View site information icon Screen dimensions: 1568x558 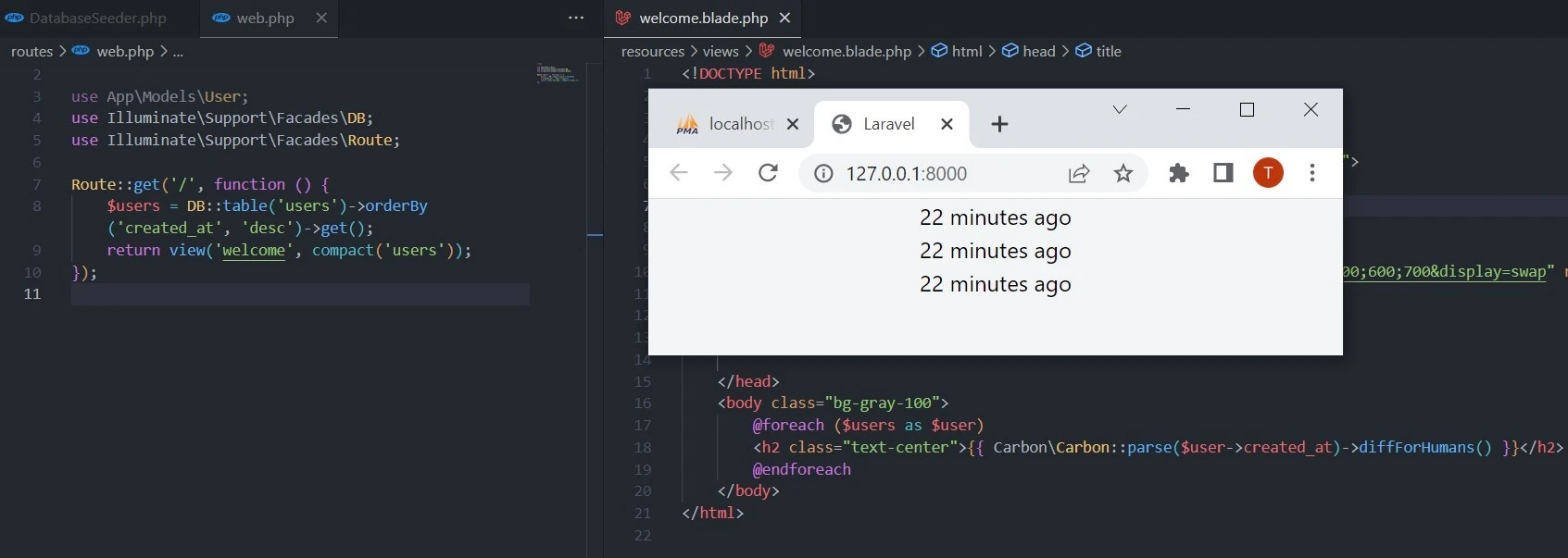click(822, 173)
